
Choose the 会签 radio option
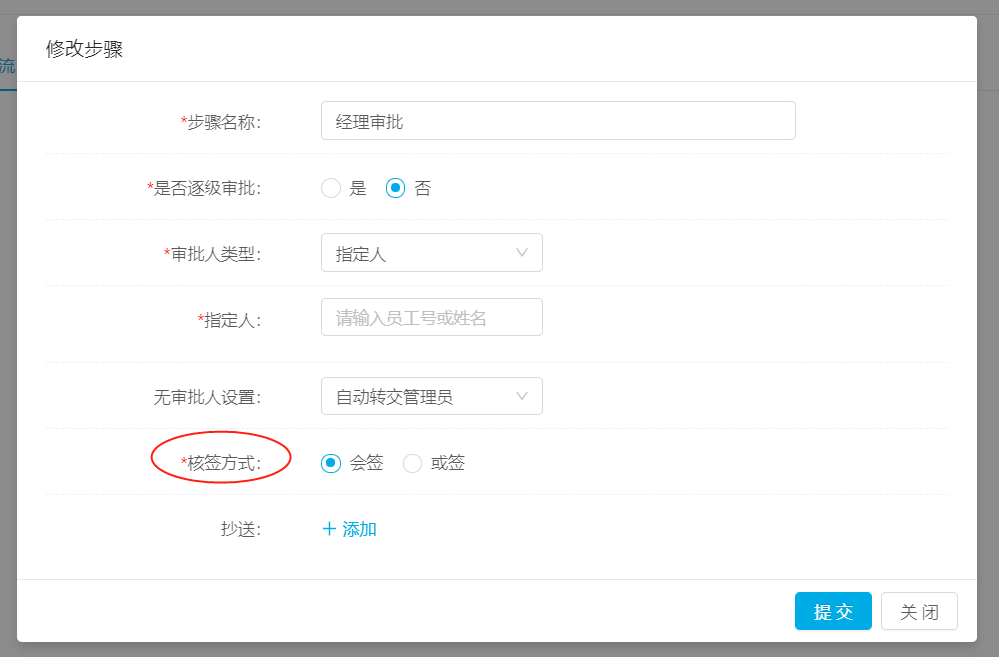pyautogui.click(x=331, y=463)
